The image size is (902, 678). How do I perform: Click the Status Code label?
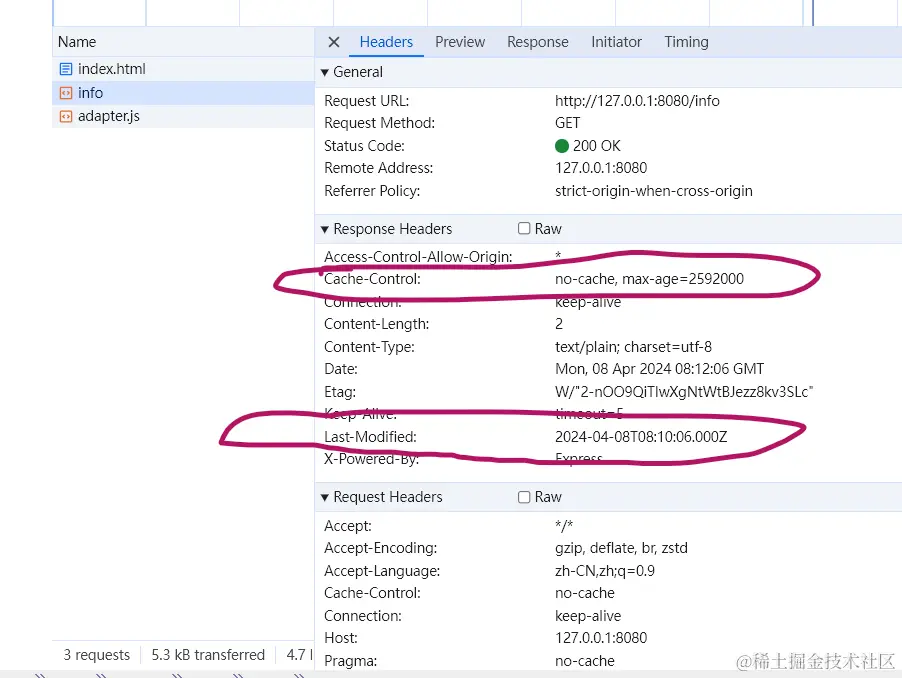pos(364,146)
